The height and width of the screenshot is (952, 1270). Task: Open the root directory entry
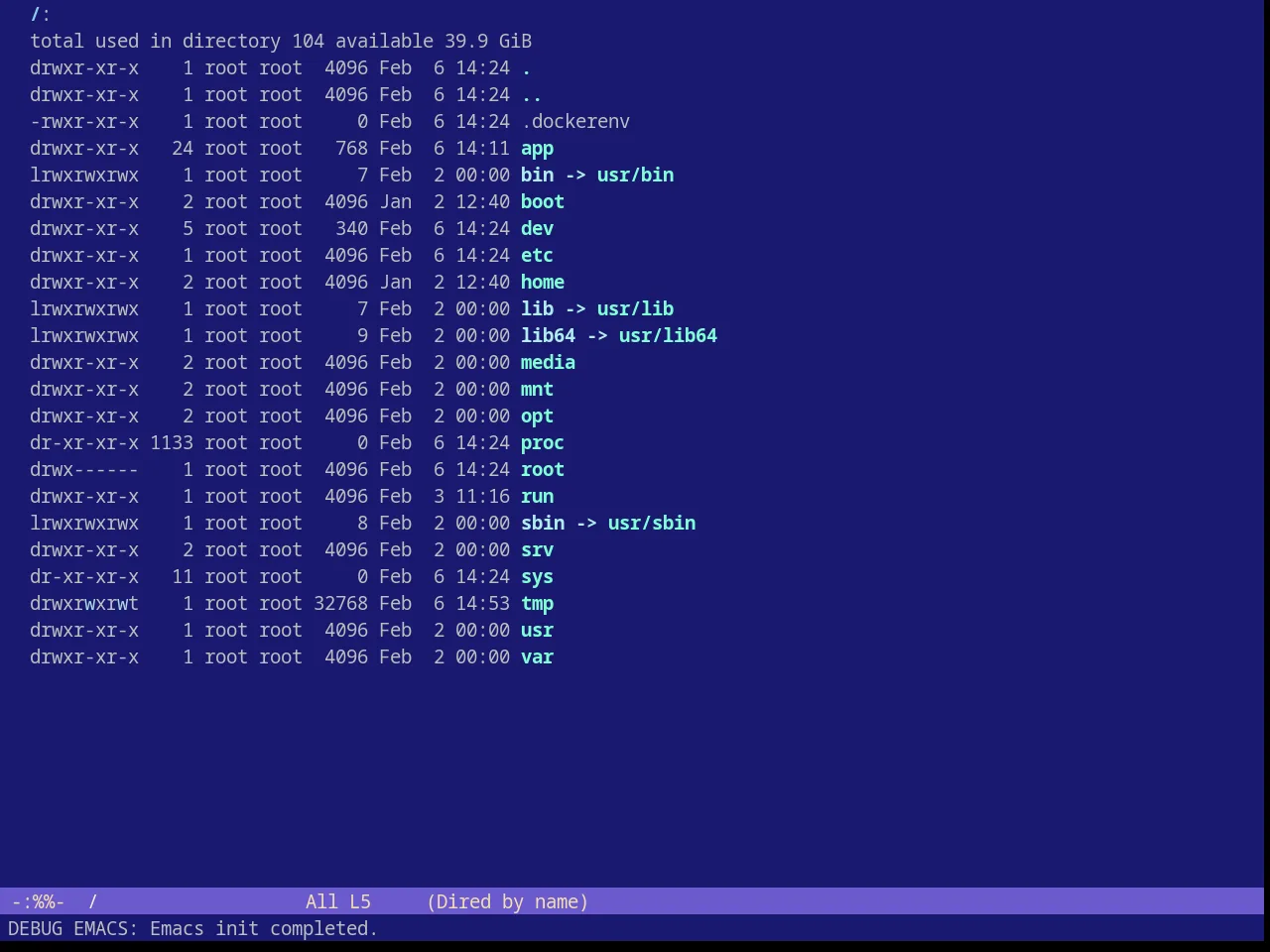pos(543,470)
